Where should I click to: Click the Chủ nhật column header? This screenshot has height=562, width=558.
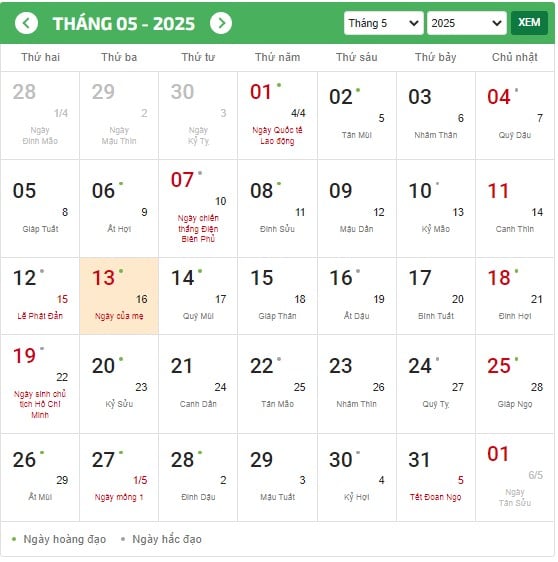[515, 57]
